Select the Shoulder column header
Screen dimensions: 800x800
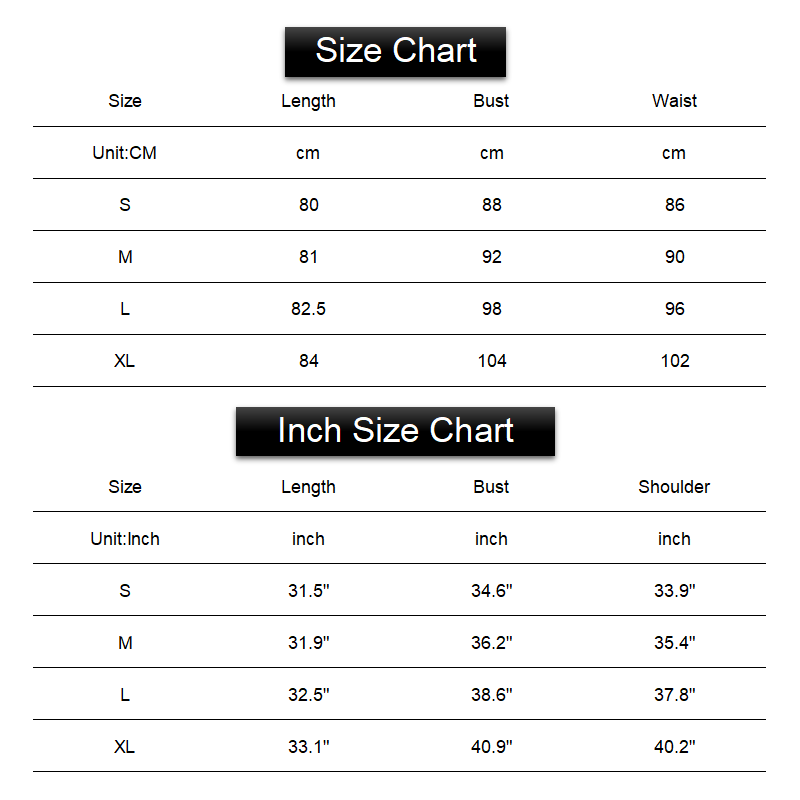coord(674,487)
